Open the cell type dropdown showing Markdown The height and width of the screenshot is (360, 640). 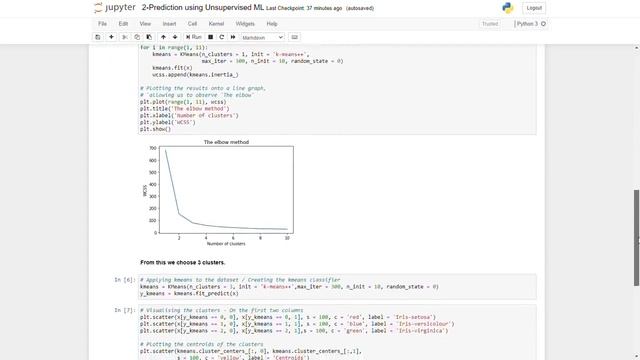(262, 38)
